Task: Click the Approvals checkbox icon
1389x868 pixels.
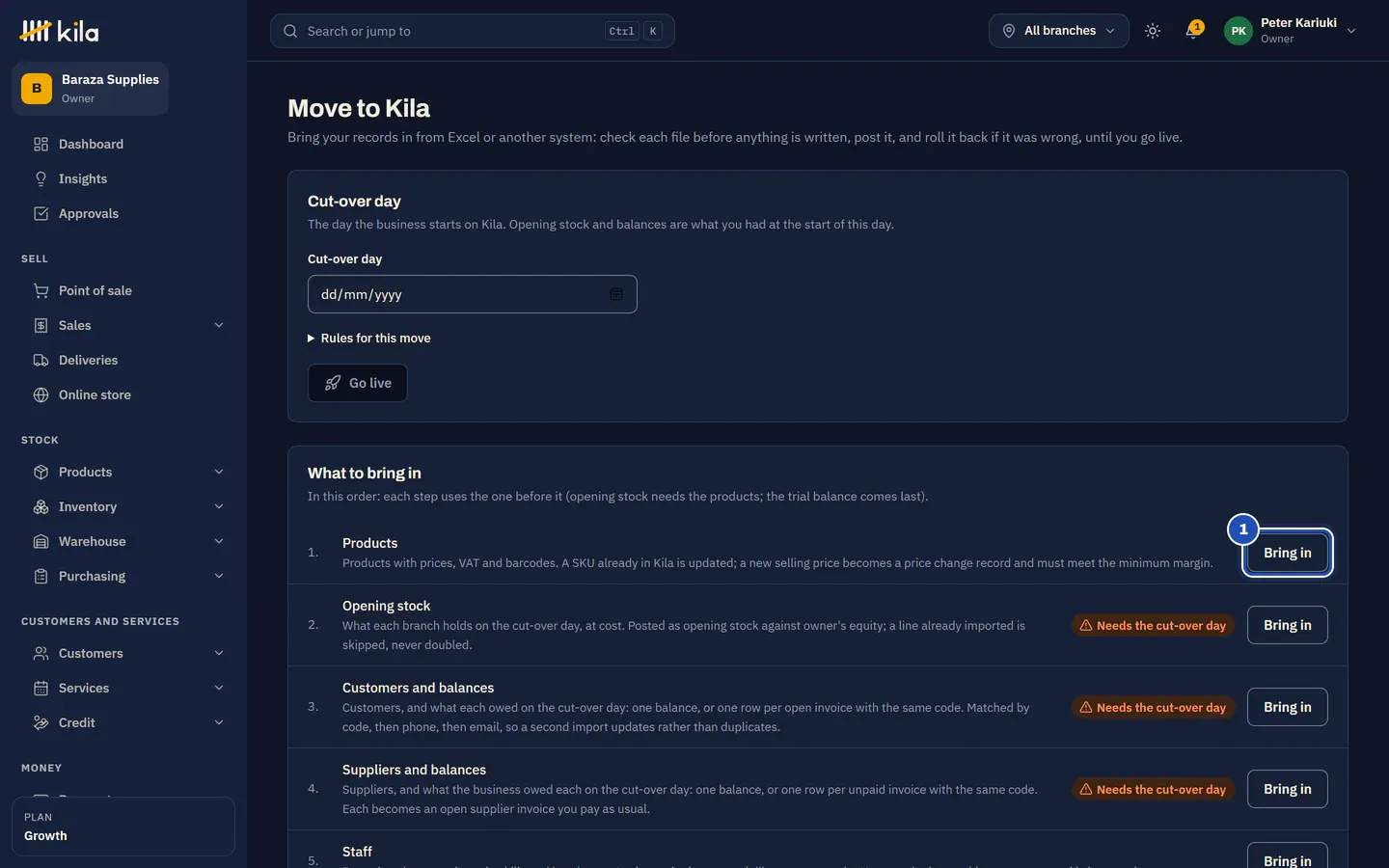Action: [41, 213]
